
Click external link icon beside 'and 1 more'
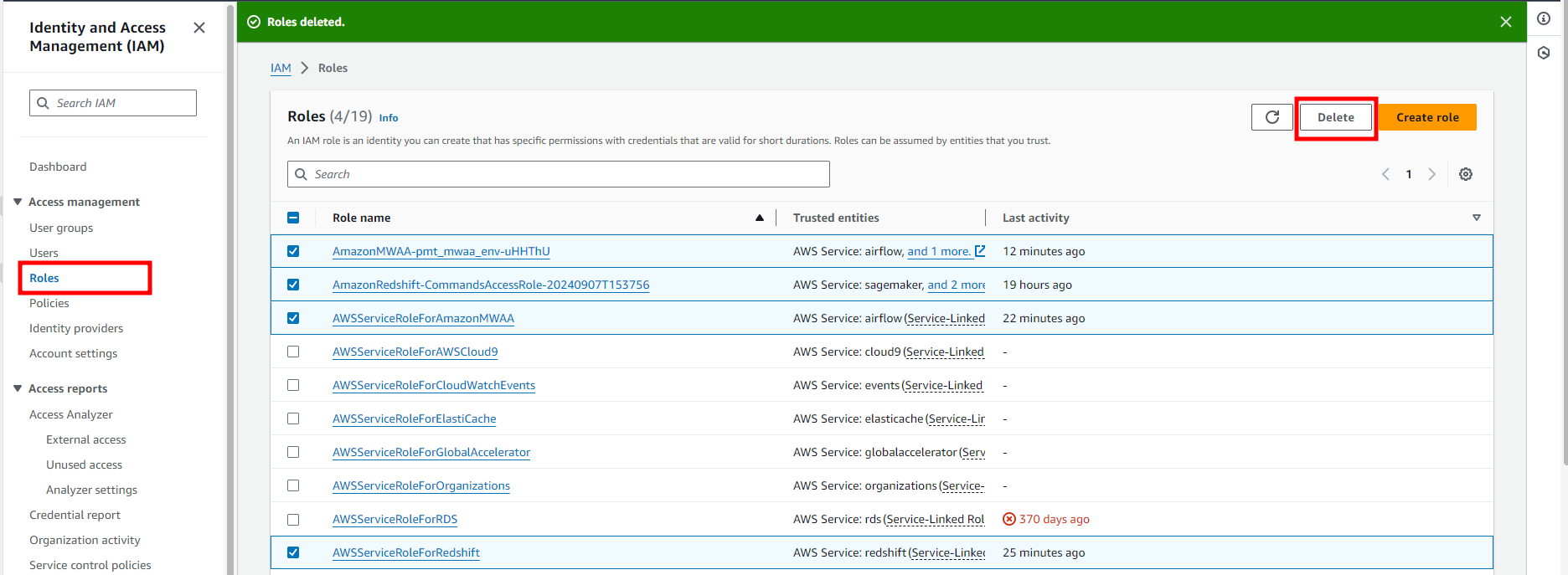click(980, 251)
